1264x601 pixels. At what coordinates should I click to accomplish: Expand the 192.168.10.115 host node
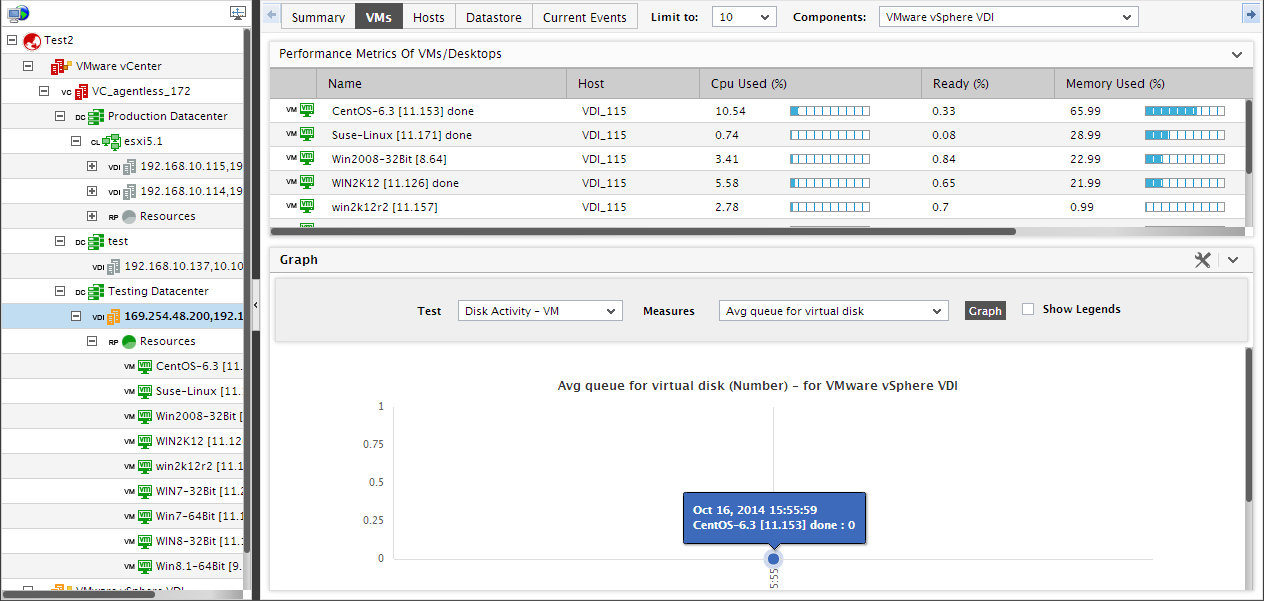click(92, 166)
